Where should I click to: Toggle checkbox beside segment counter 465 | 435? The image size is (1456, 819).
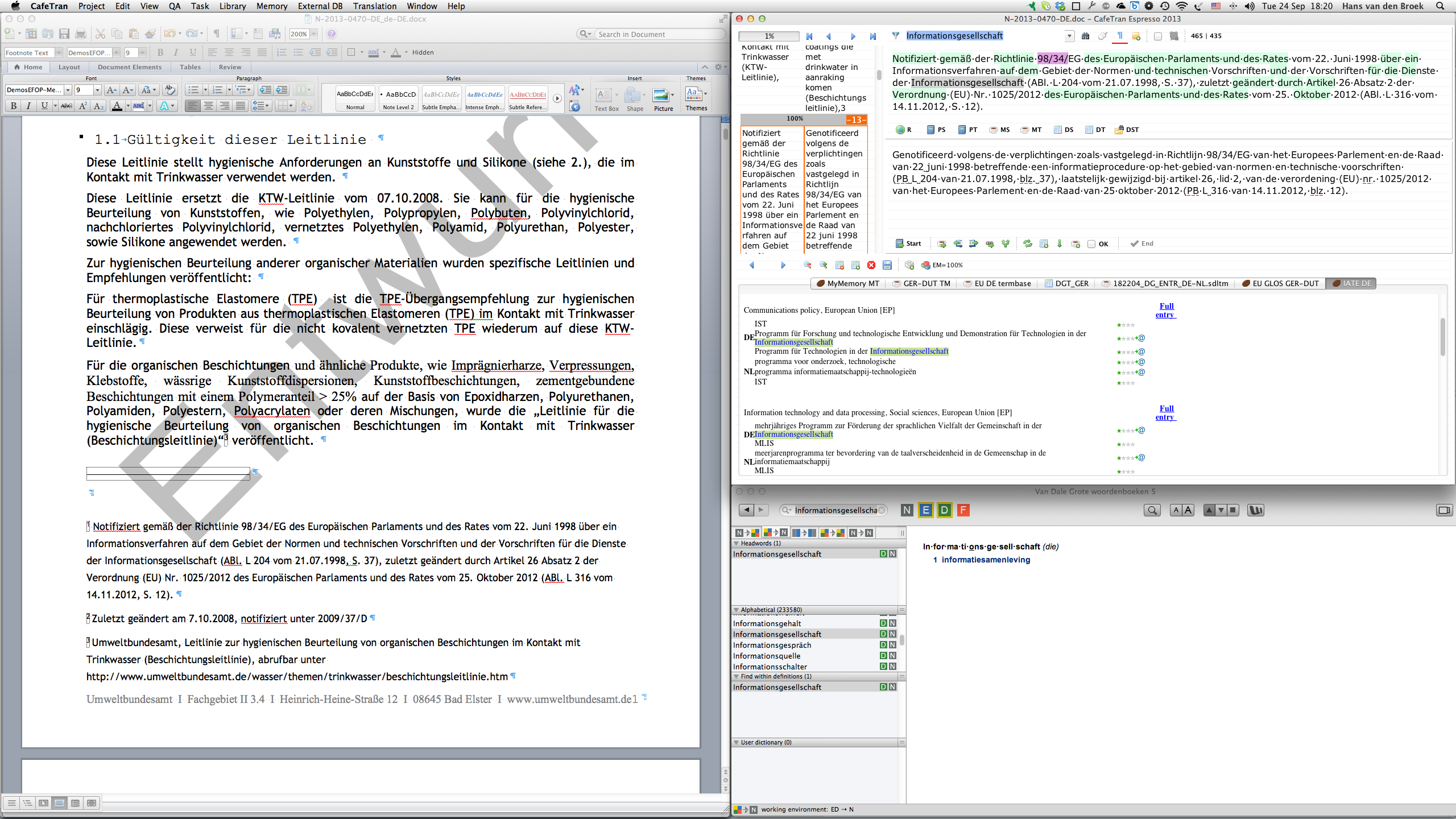coord(1157,36)
